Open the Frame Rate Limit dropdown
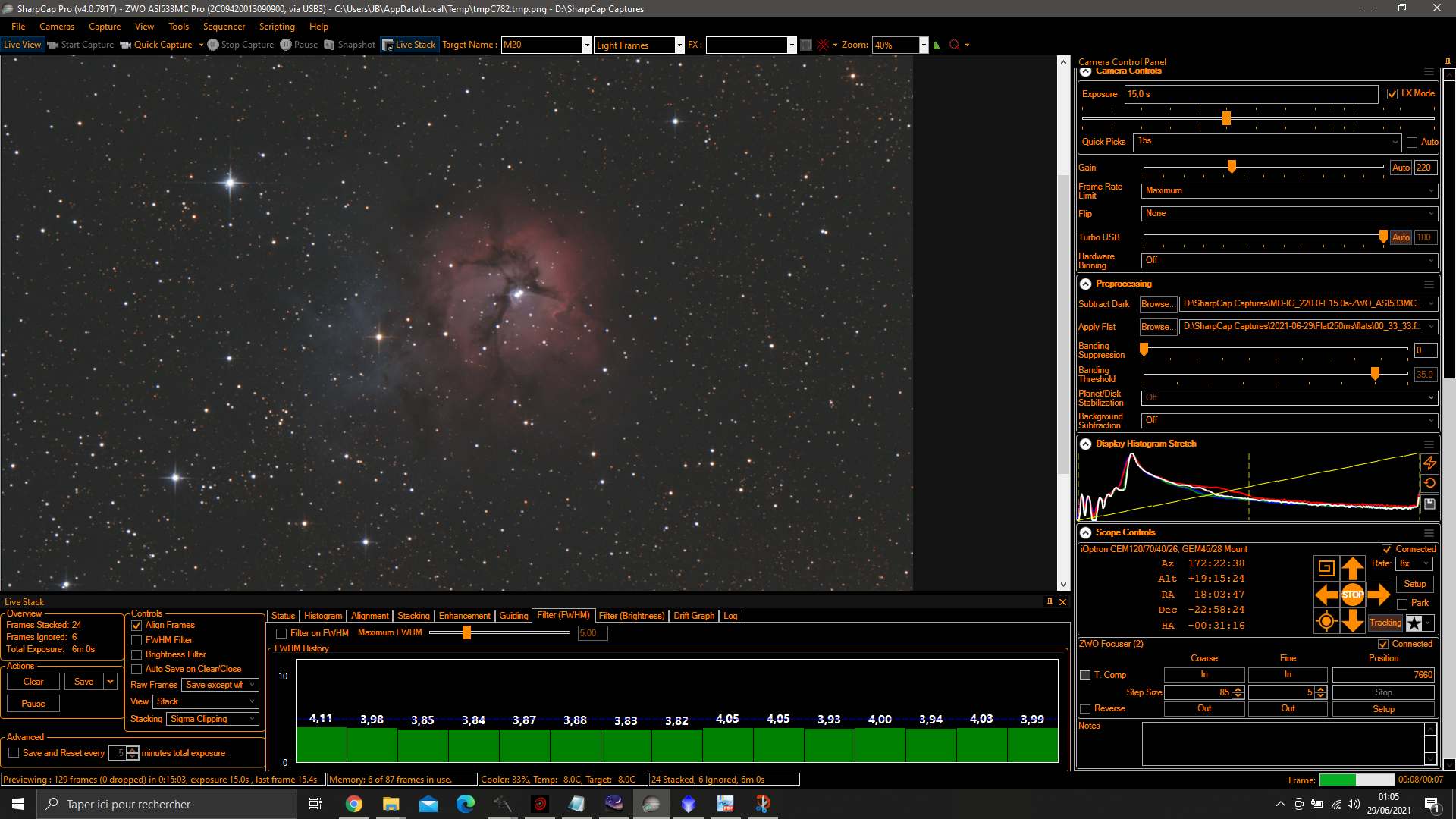The width and height of the screenshot is (1456, 819). (x=1289, y=191)
